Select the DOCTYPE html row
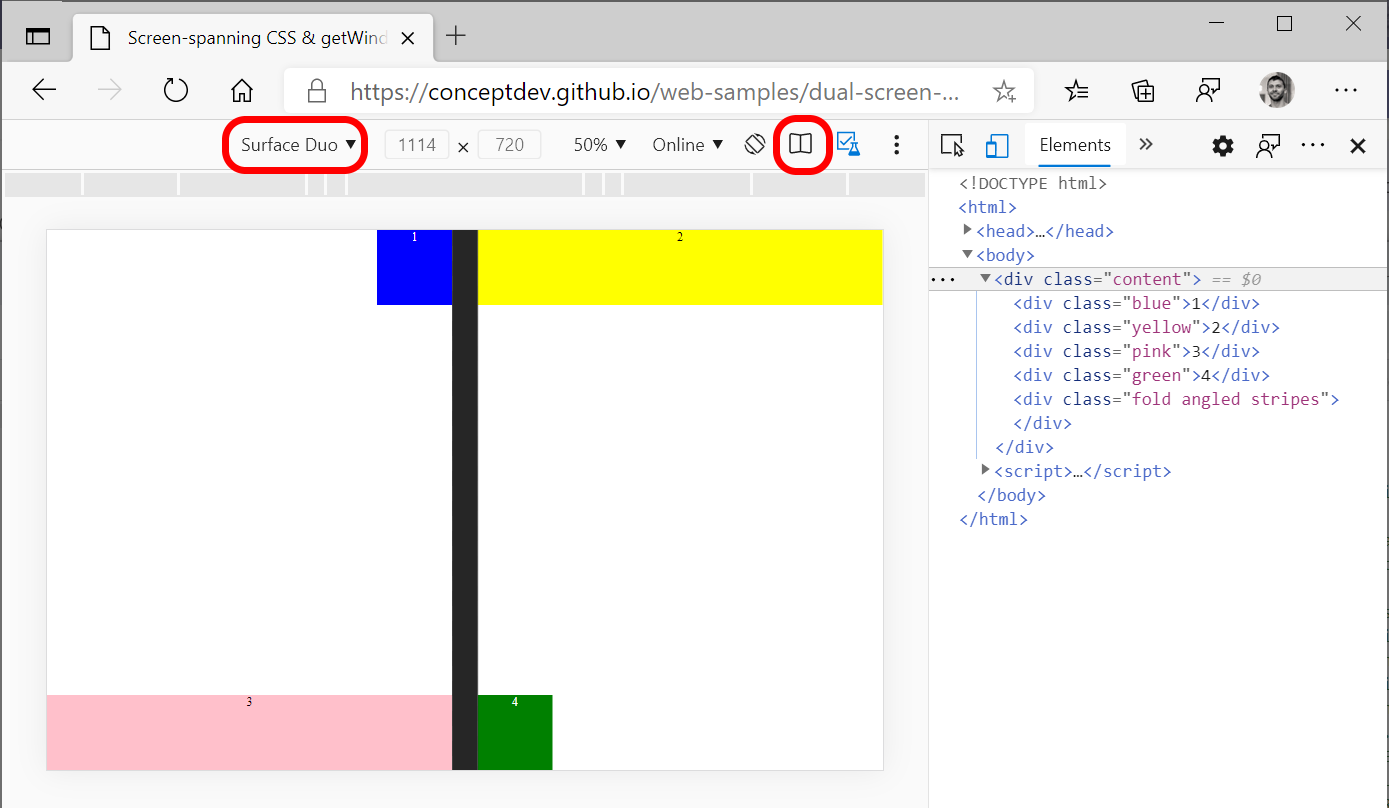The height and width of the screenshot is (808, 1389). pos(1033,183)
